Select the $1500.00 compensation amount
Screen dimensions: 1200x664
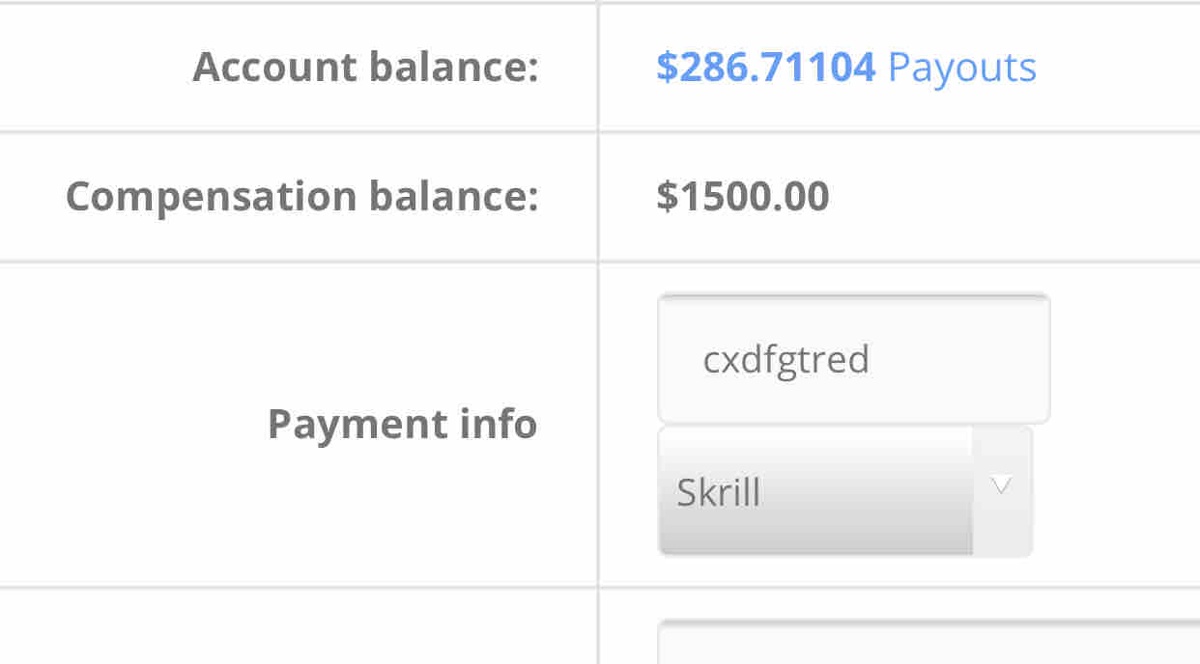[x=743, y=196]
